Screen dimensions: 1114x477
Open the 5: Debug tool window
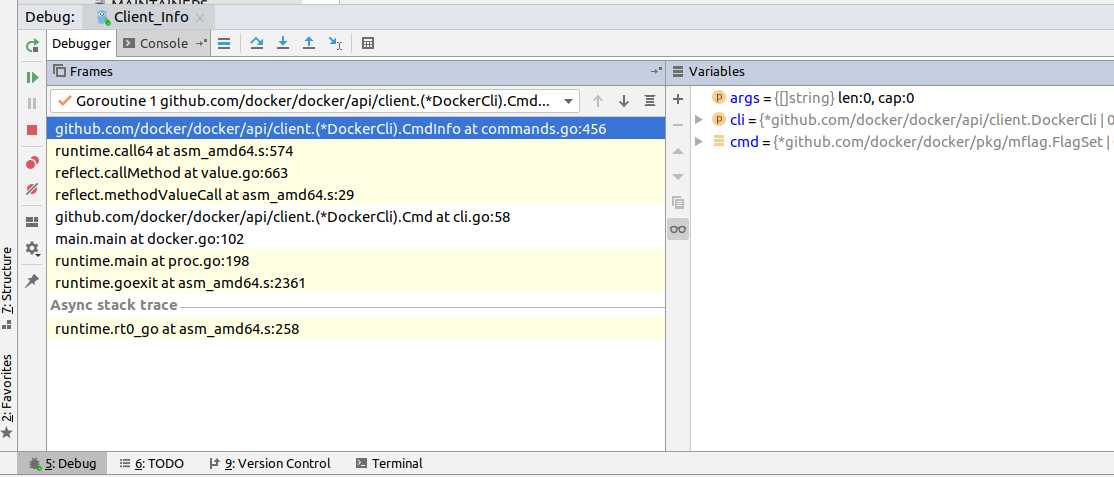(63, 463)
